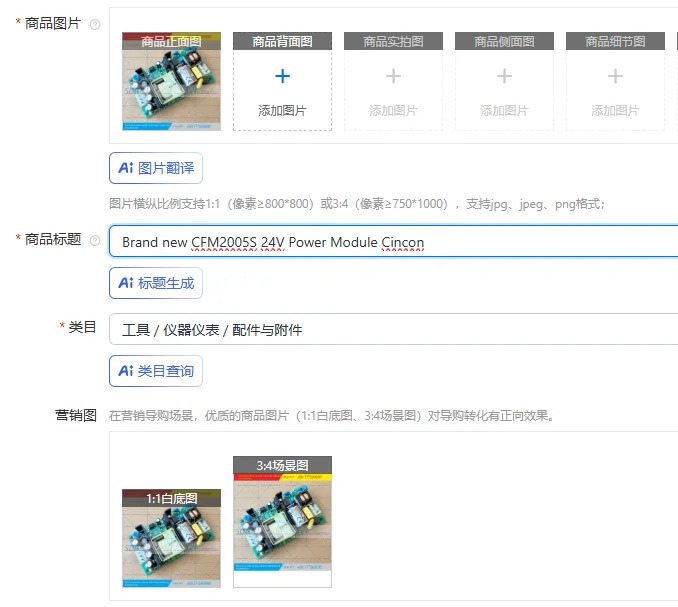
Task: Click the Ai icon in 类目查询 button
Action: 126,371
